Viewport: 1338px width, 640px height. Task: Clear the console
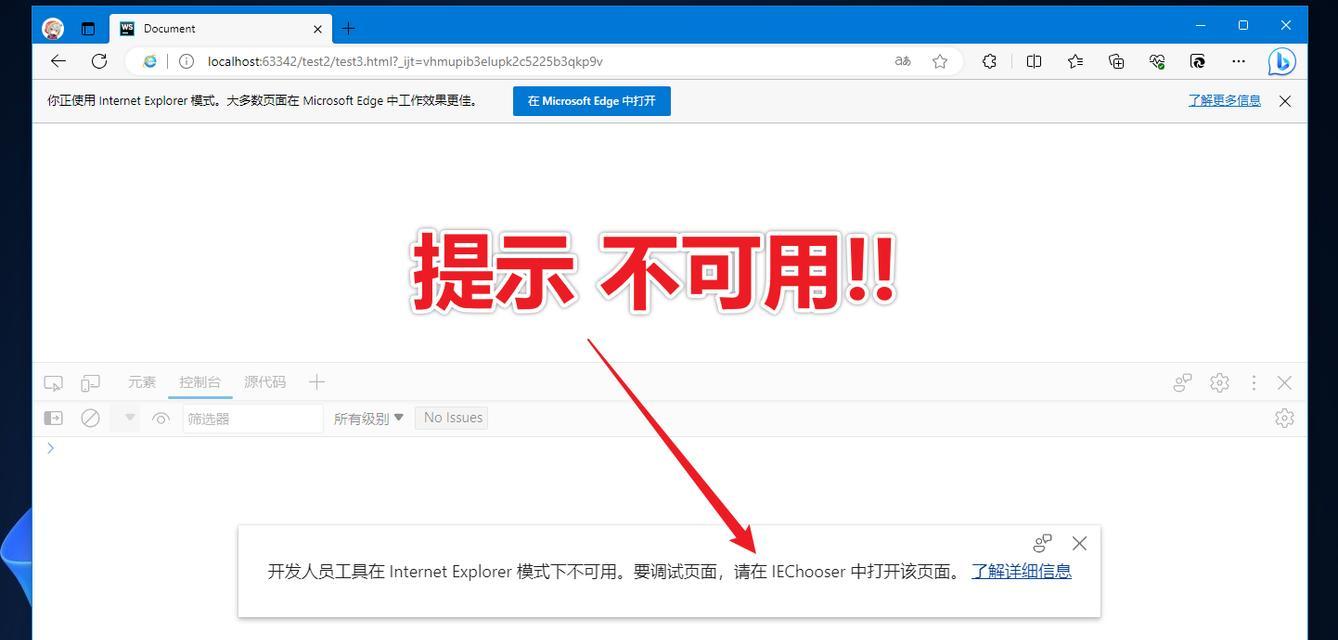click(x=90, y=418)
